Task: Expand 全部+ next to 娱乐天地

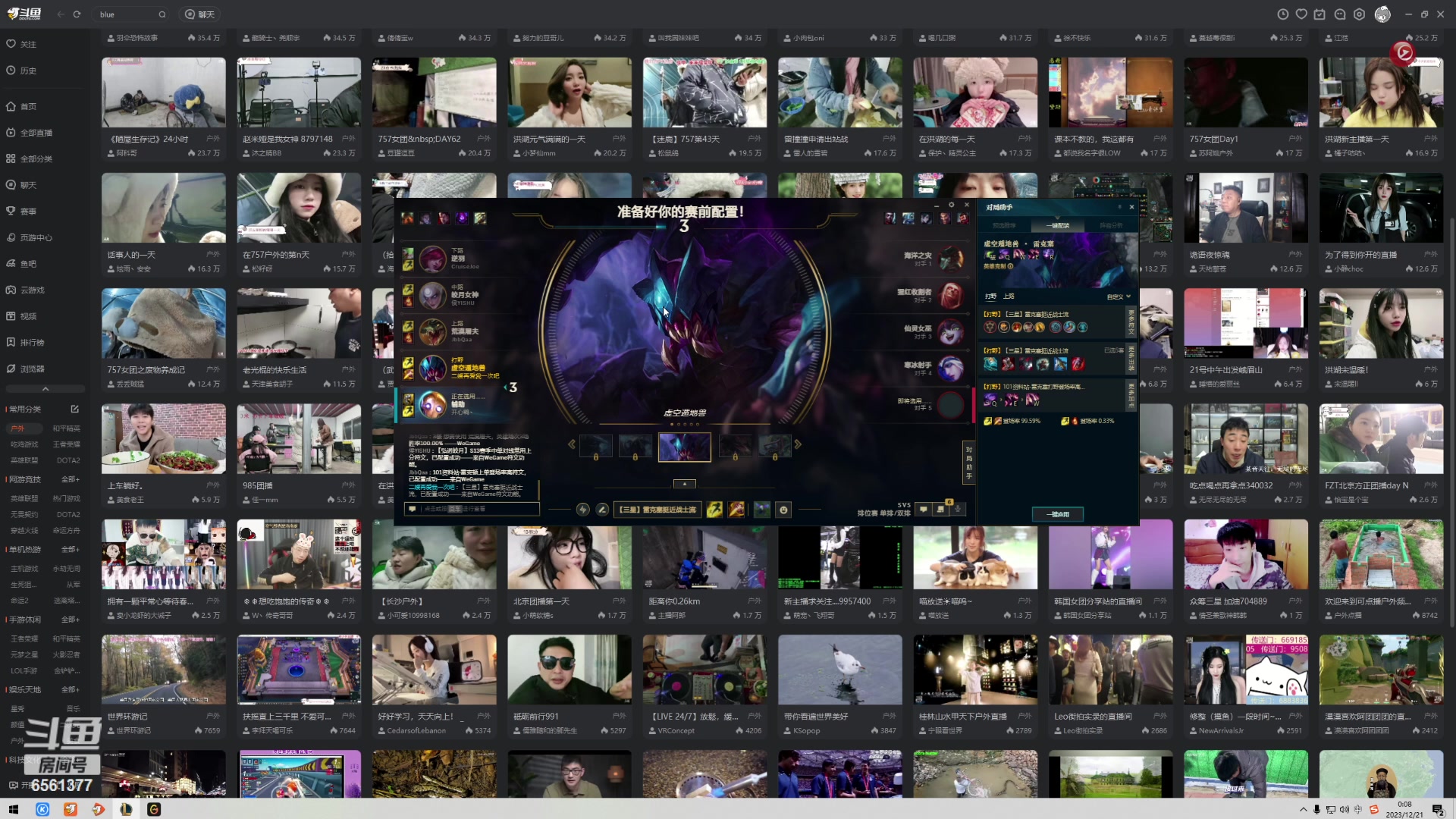Action: click(71, 689)
